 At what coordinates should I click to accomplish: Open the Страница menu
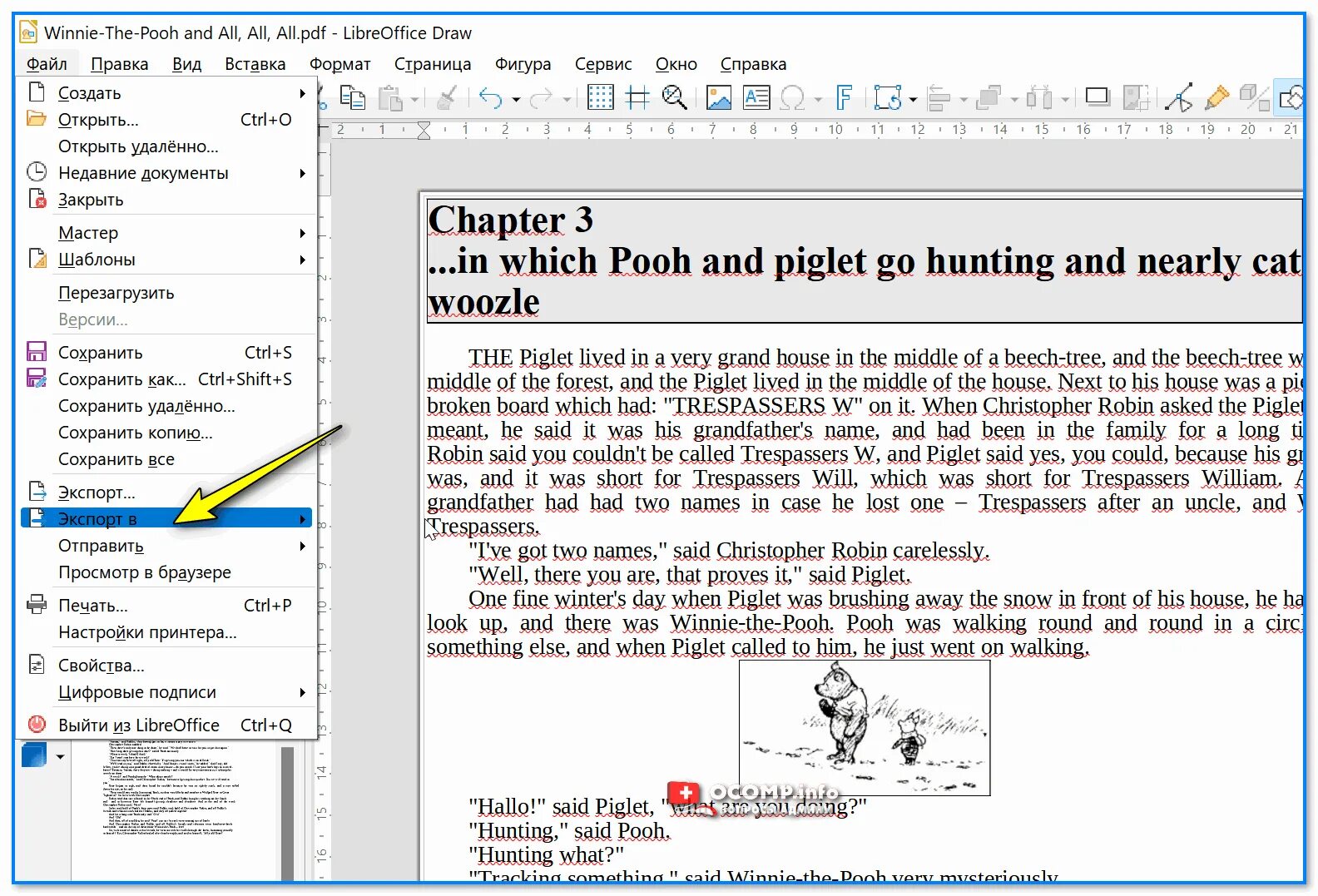(x=433, y=64)
